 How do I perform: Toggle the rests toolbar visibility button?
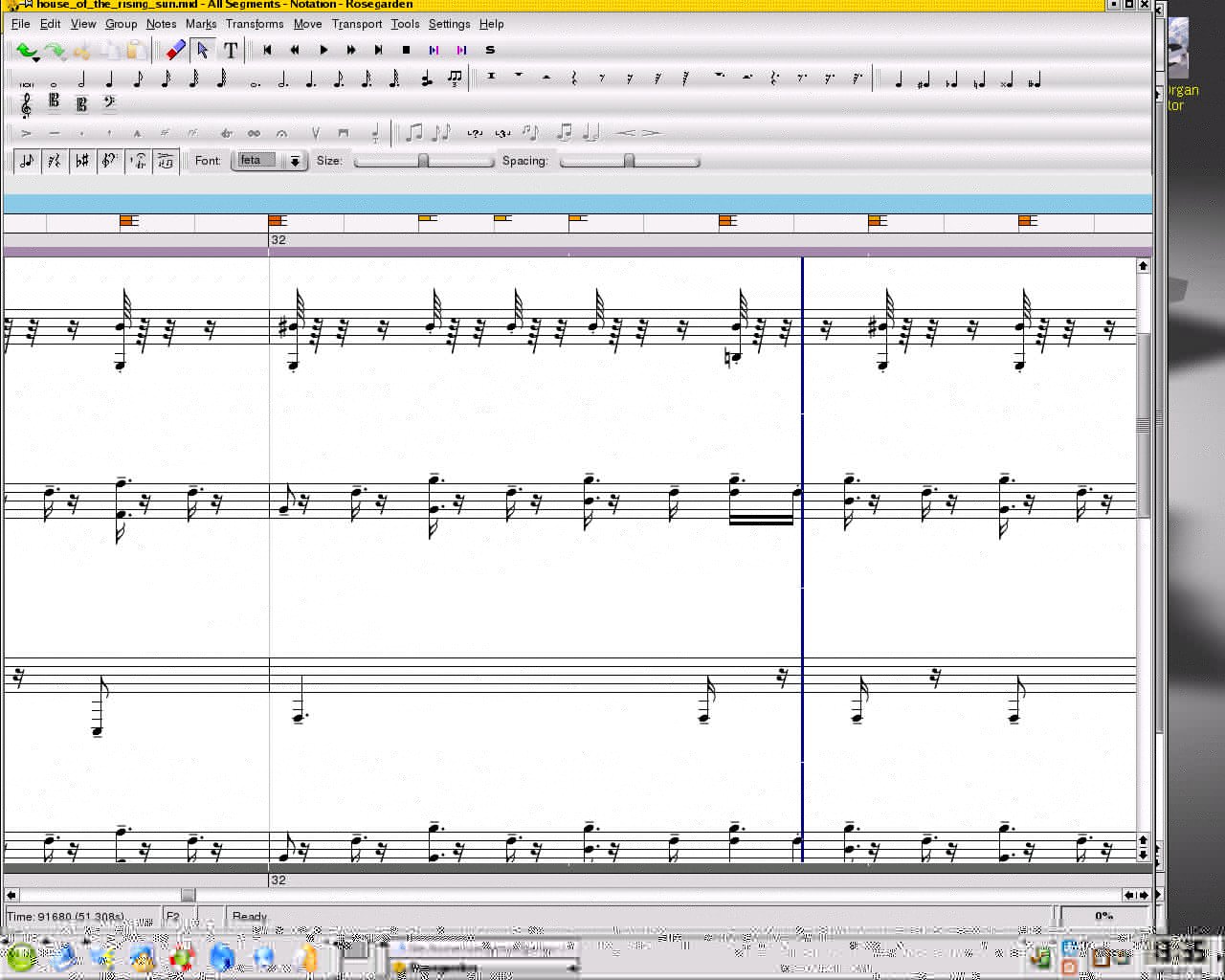54,161
